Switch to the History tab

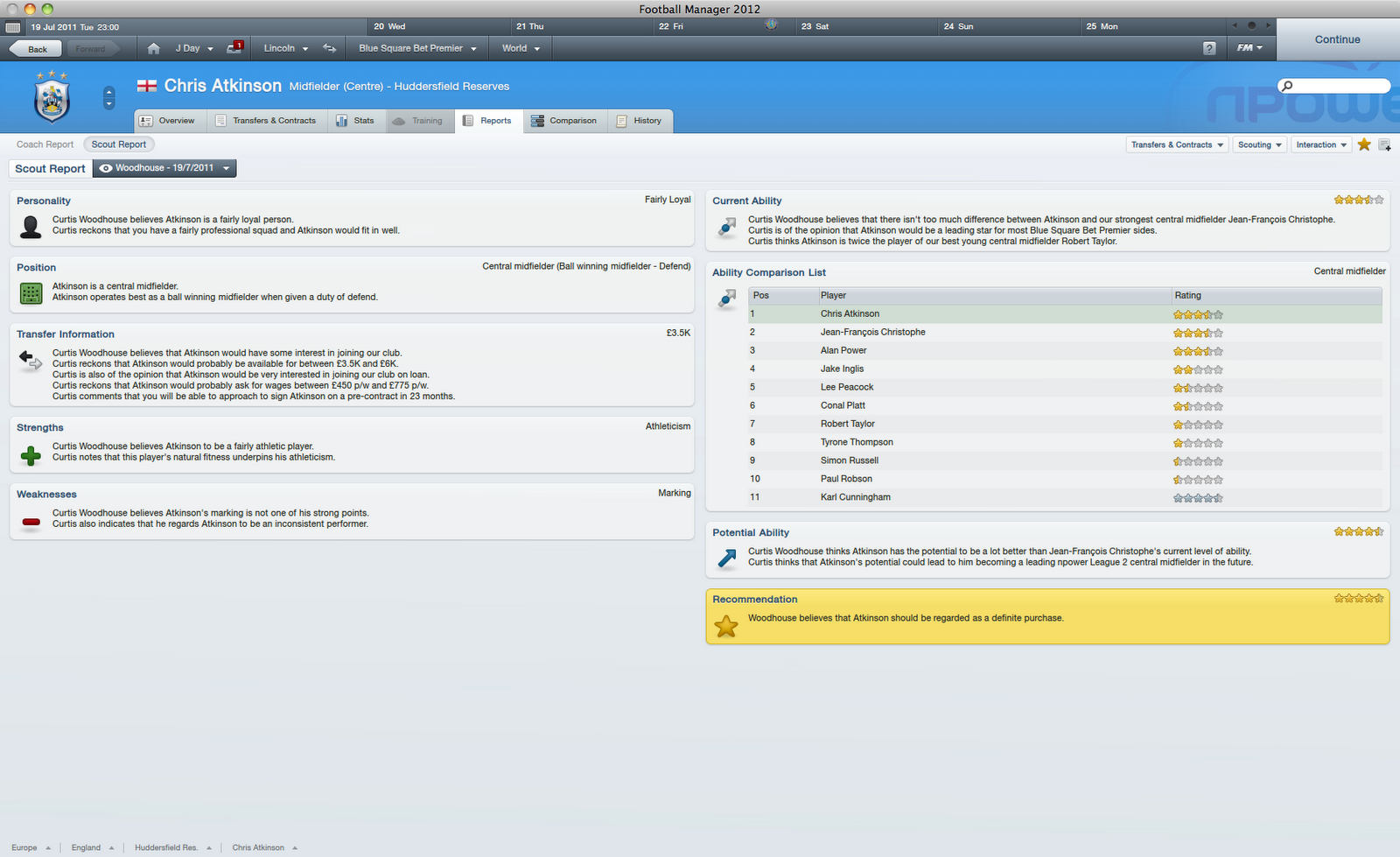pos(639,121)
